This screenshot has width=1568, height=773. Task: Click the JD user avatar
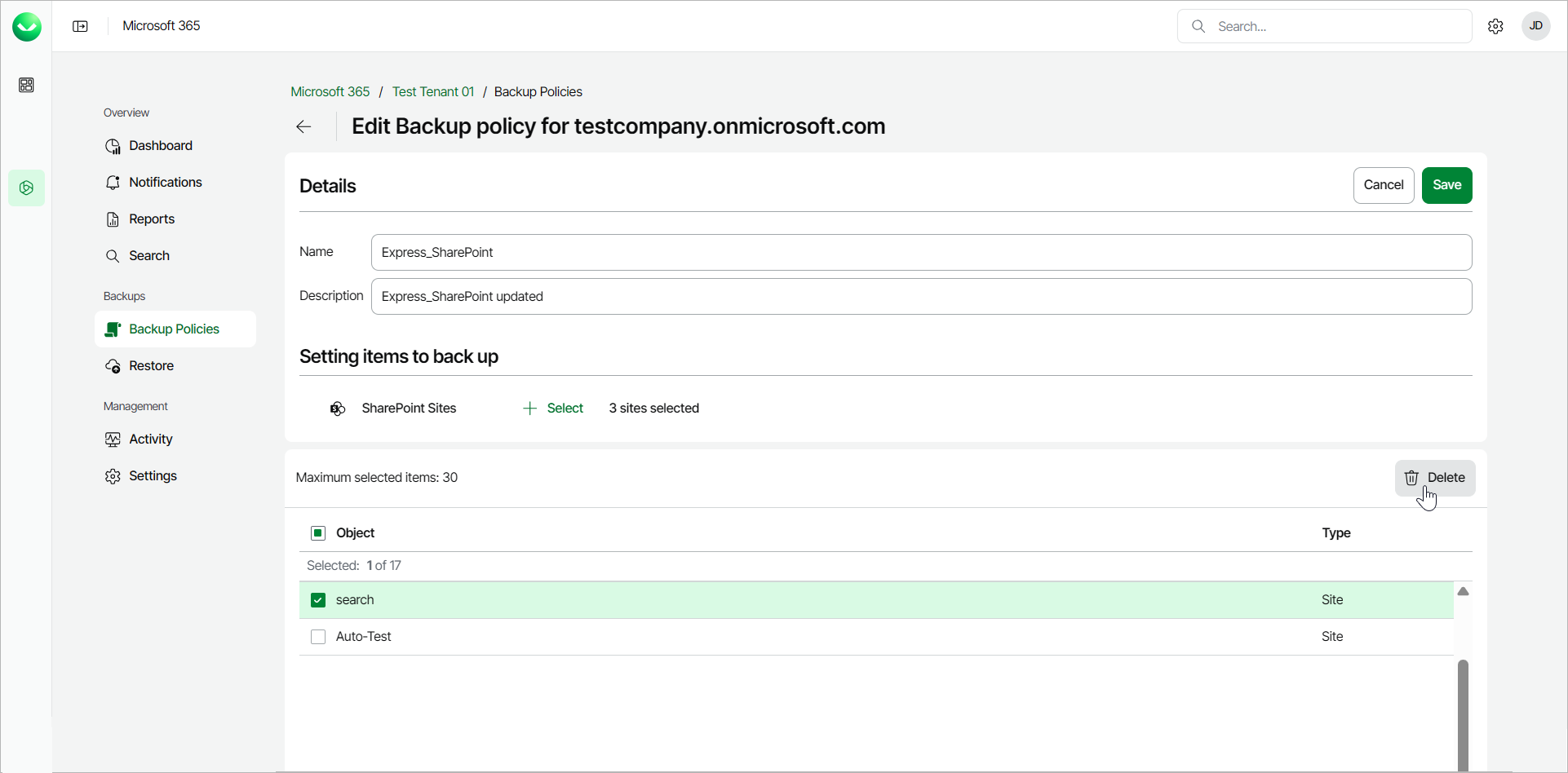point(1535,26)
